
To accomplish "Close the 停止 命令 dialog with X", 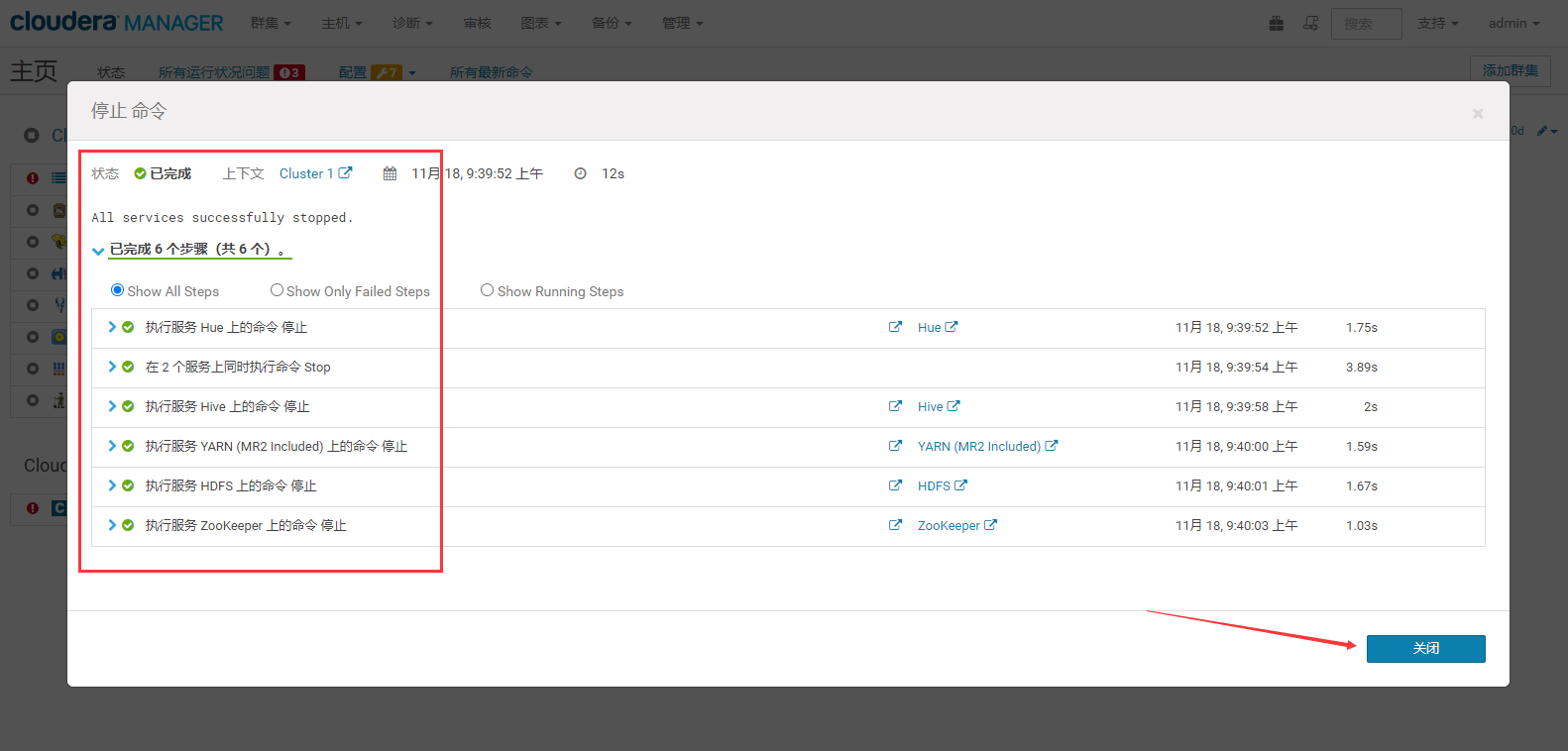I will [1478, 114].
